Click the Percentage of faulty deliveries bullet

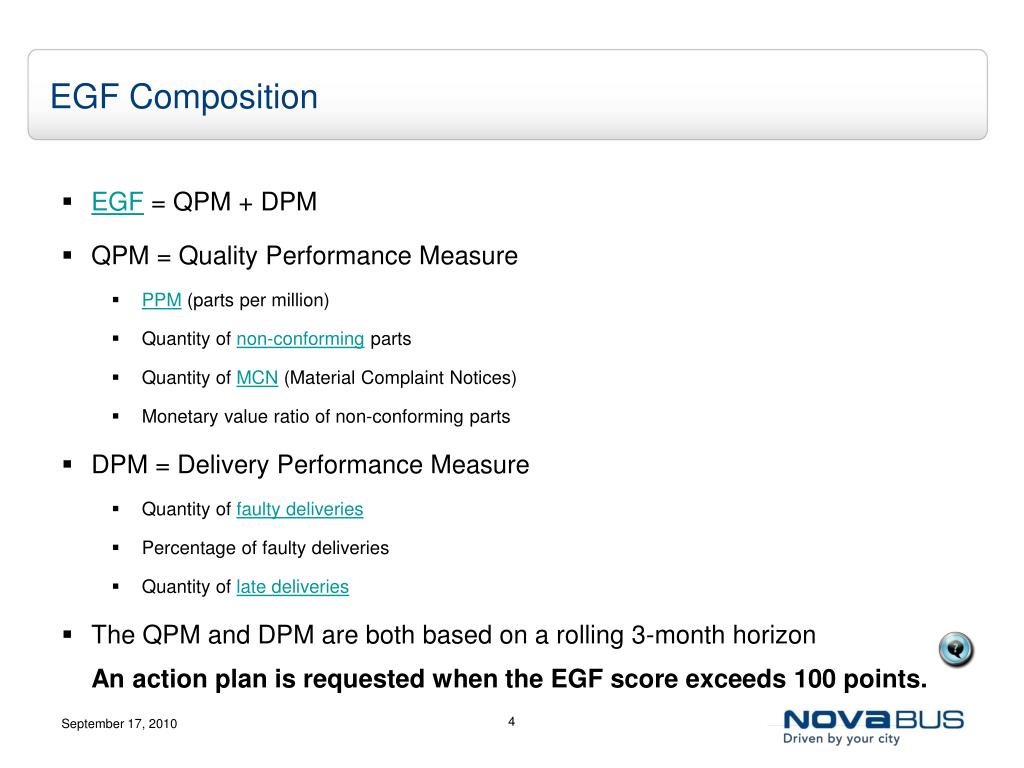point(265,548)
